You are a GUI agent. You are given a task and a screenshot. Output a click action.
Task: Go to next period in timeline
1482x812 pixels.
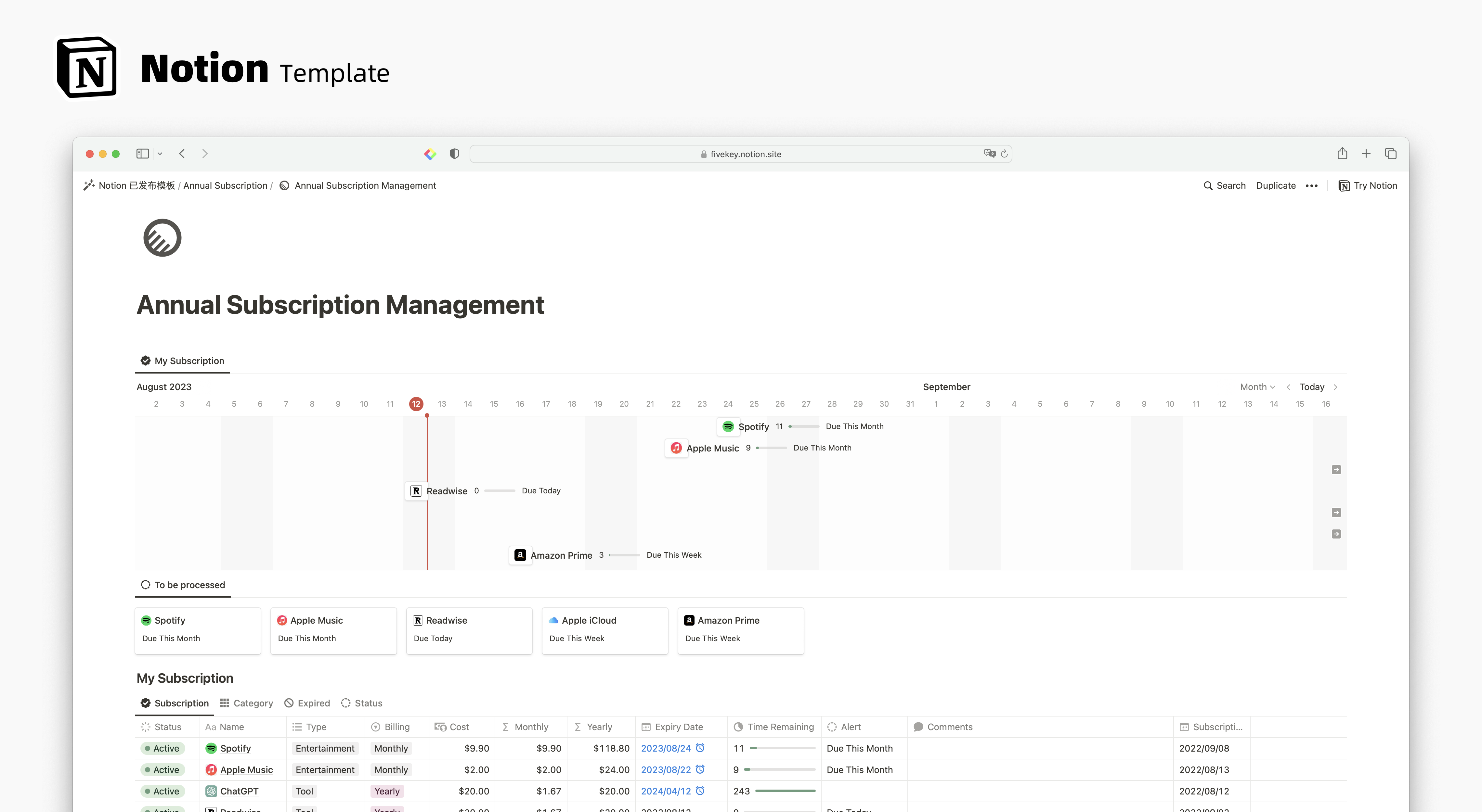tap(1335, 387)
